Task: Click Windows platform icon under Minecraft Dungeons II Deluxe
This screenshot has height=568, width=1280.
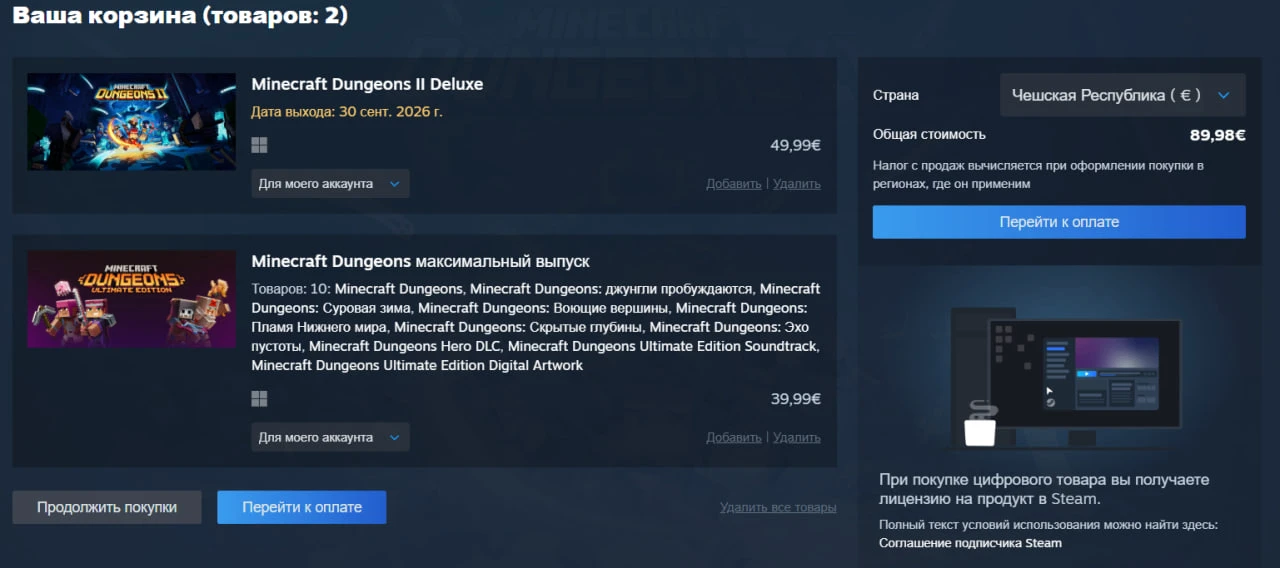Action: [259, 145]
